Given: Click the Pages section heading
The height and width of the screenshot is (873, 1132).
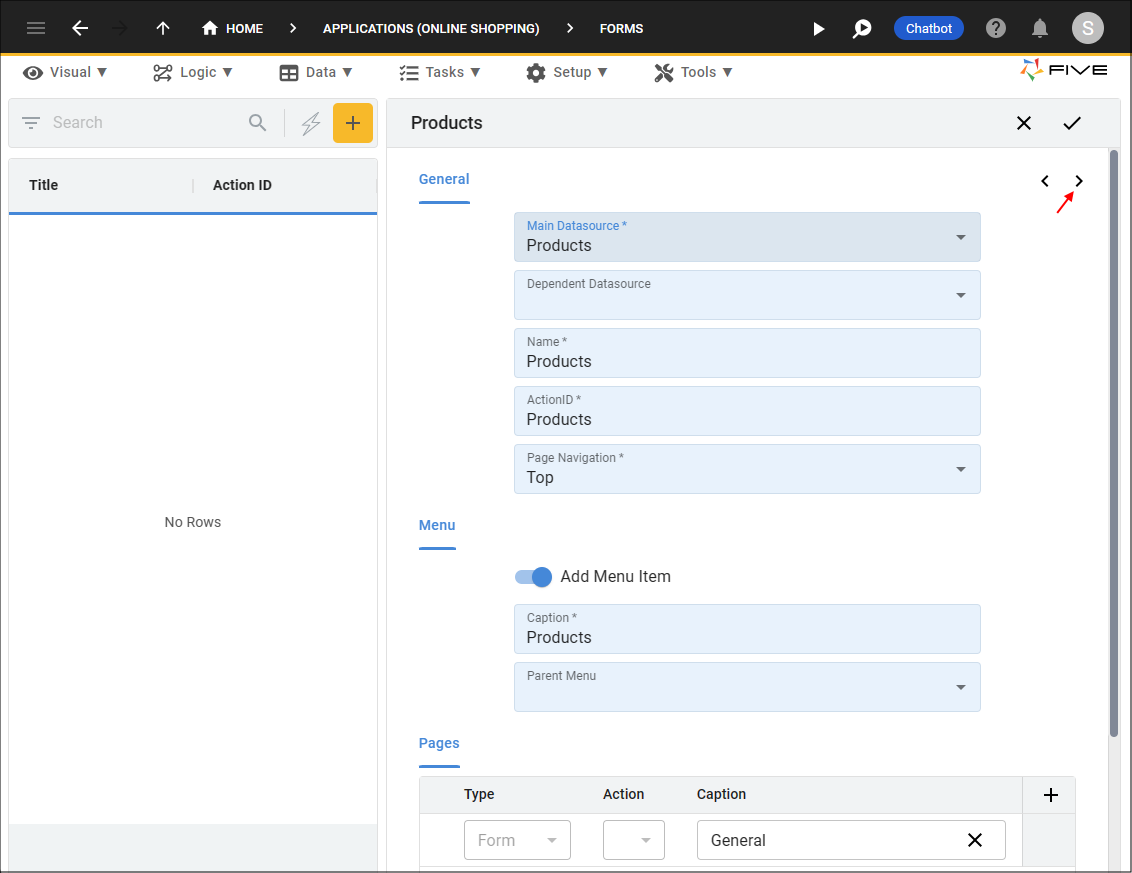Looking at the screenshot, I should [439, 743].
